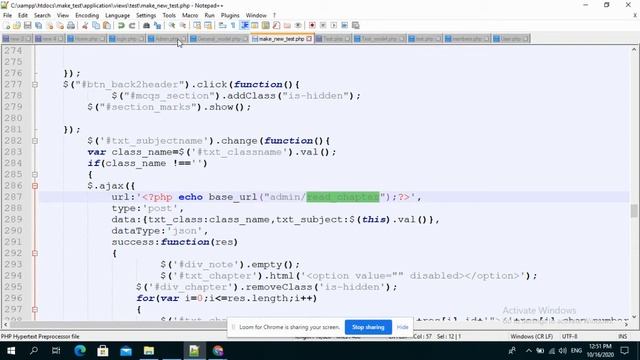
Task: Collapse the fold marker at line 285
Action: [x=35, y=175]
